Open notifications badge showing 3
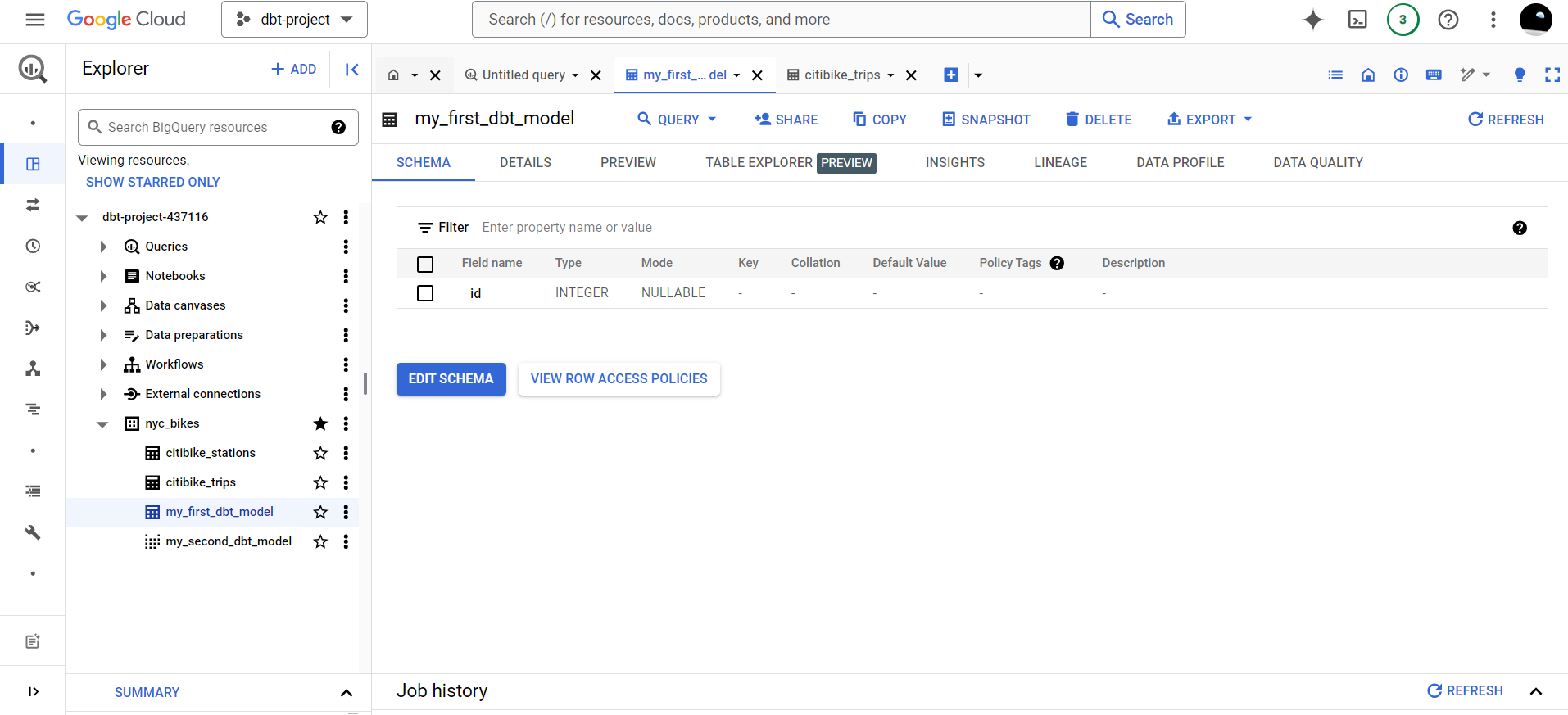The image size is (1568, 715). tap(1403, 20)
